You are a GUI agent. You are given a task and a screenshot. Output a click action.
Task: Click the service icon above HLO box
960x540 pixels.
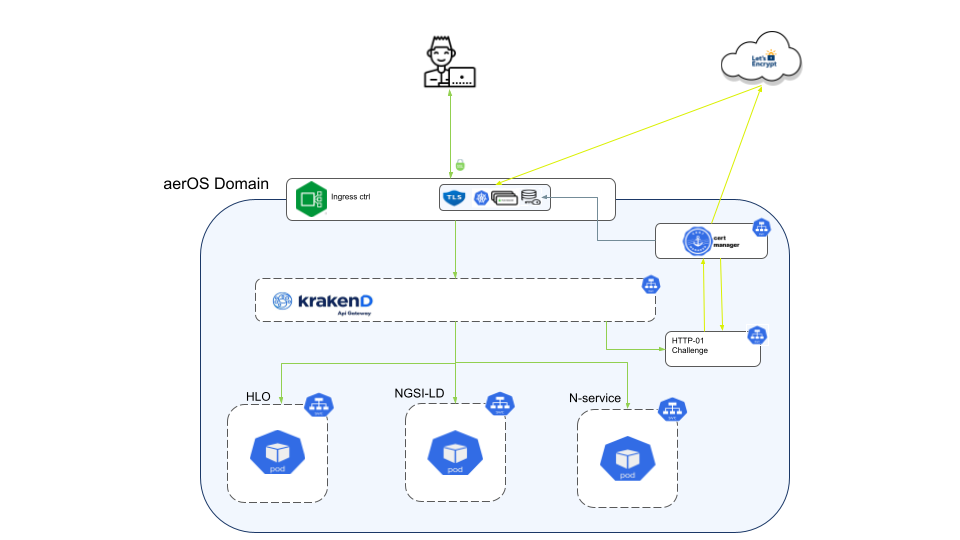tap(318, 405)
